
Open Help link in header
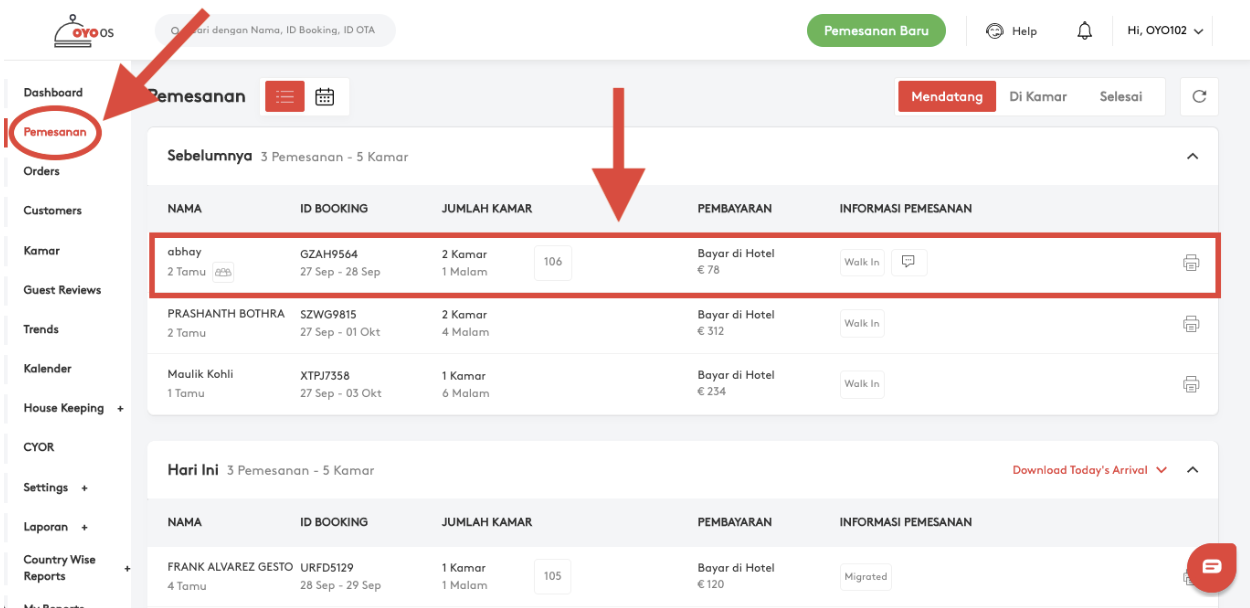1011,31
